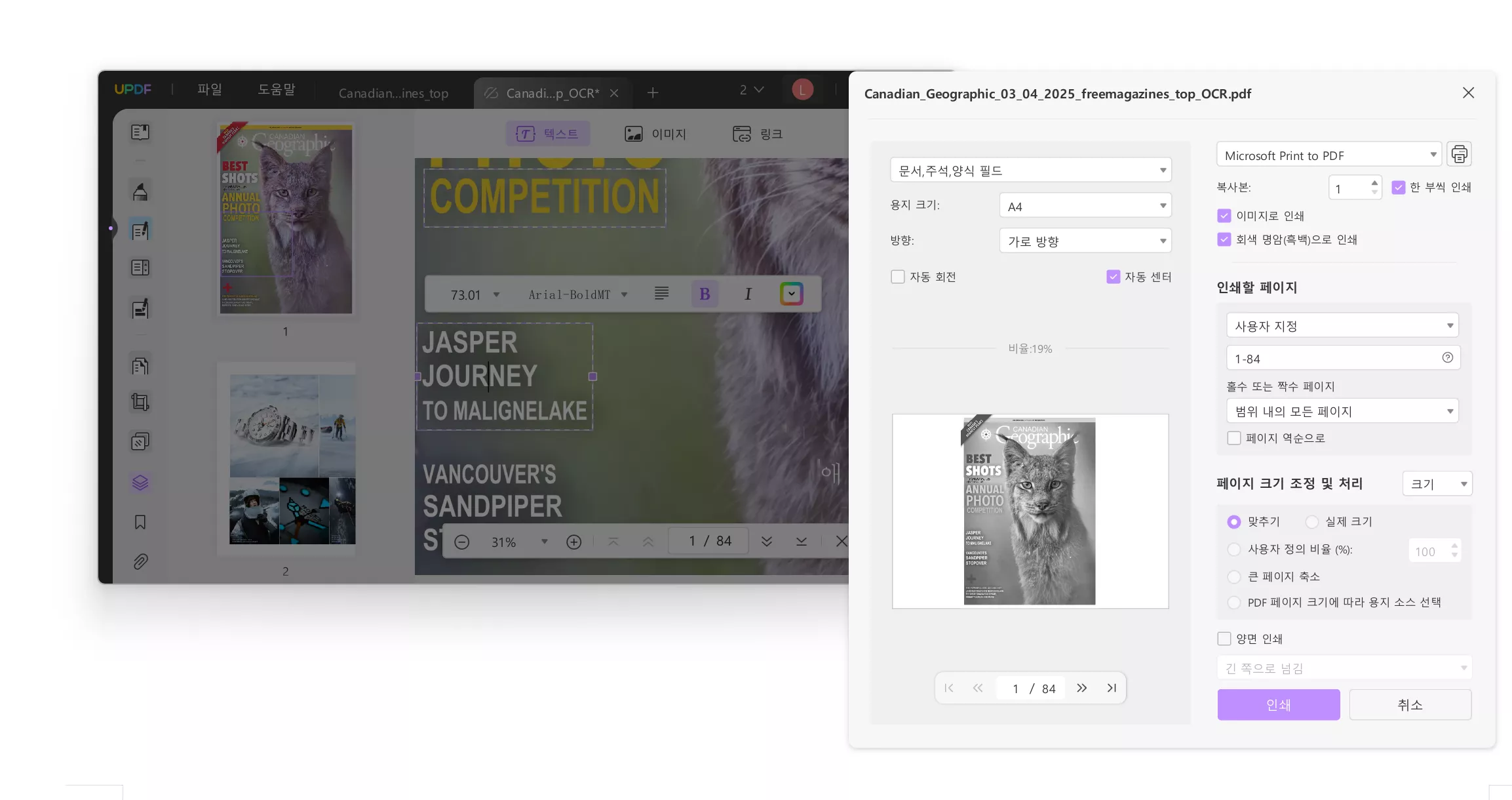Jump to last preview page in print dialog
The height and width of the screenshot is (800, 1512).
(1112, 688)
